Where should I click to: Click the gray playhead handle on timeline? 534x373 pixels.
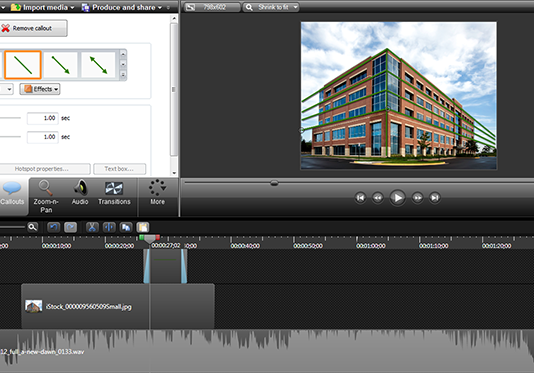pos(150,239)
